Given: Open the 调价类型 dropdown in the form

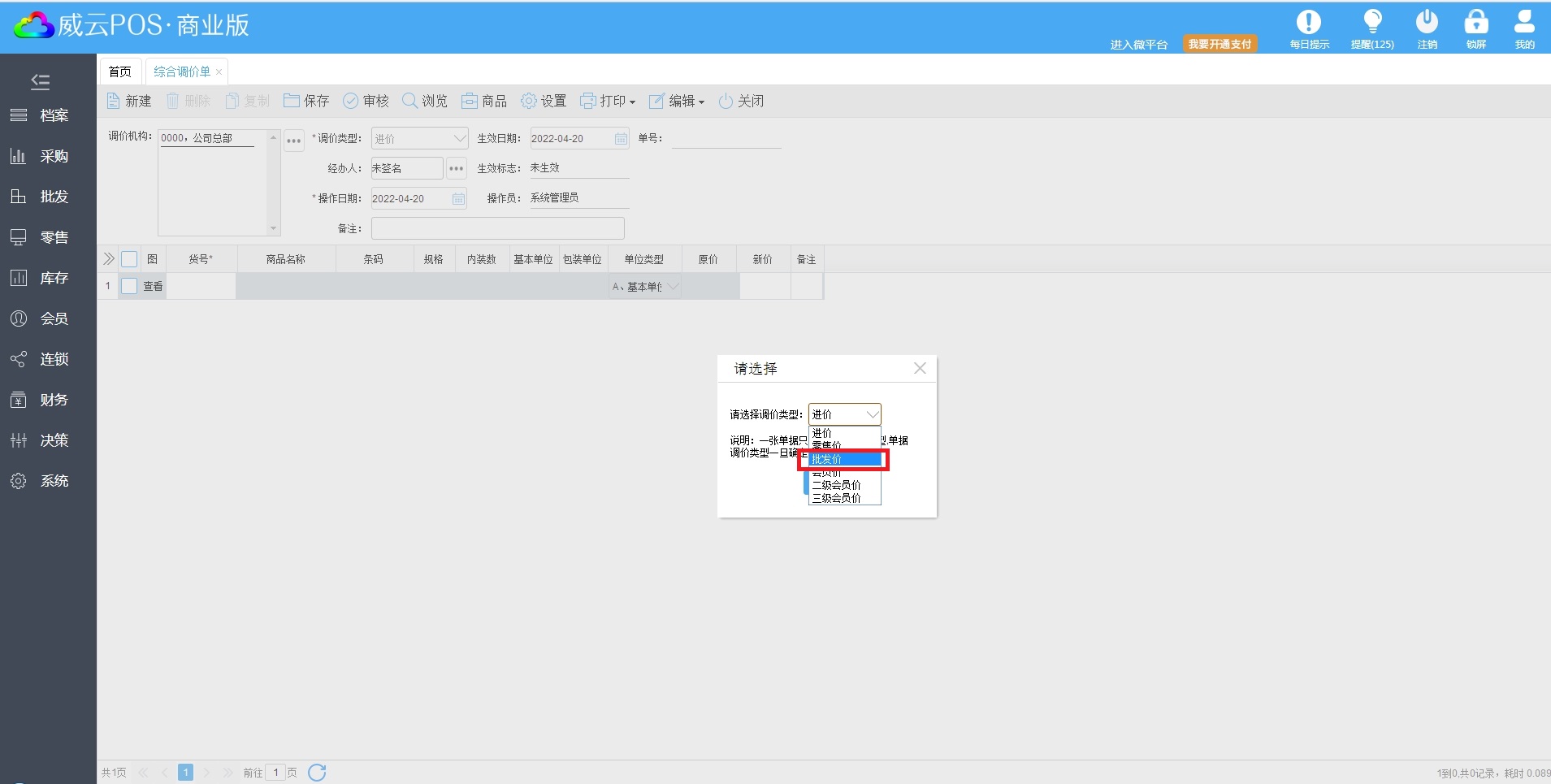Looking at the screenshot, I should 419,139.
